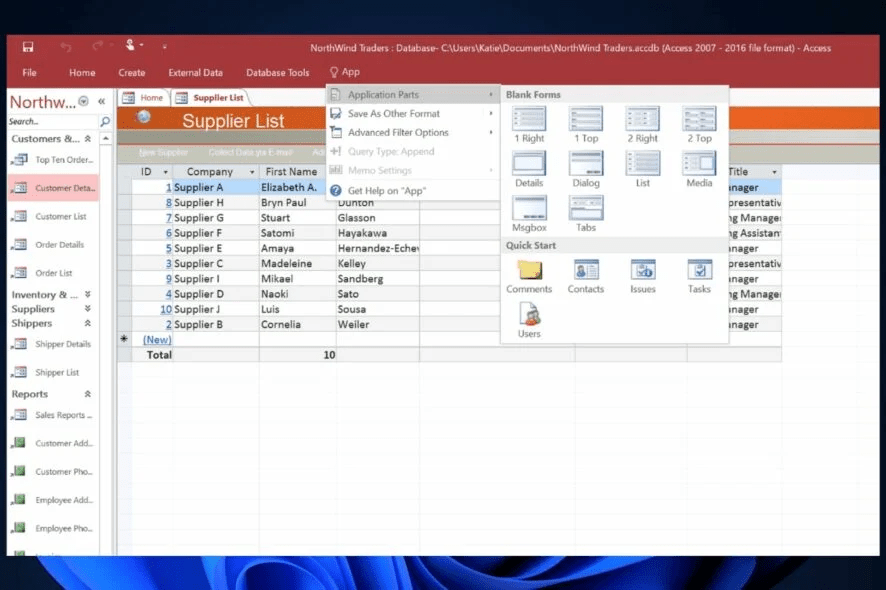The width and height of the screenshot is (886, 590).
Task: Choose the Tabs blank form template
Action: pyautogui.click(x=586, y=209)
